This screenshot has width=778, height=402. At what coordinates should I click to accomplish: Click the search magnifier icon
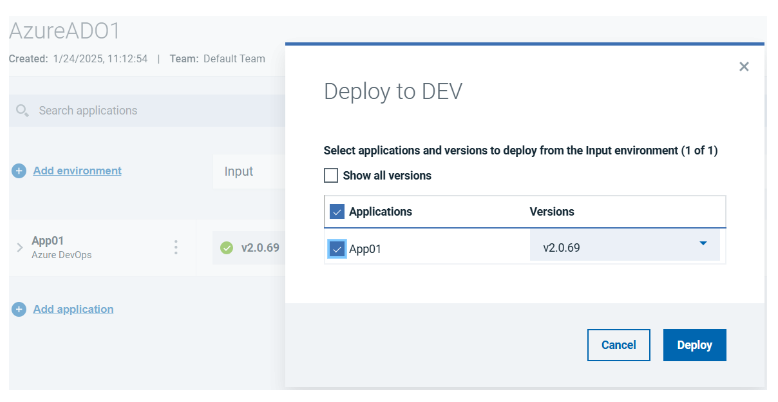tap(22, 110)
